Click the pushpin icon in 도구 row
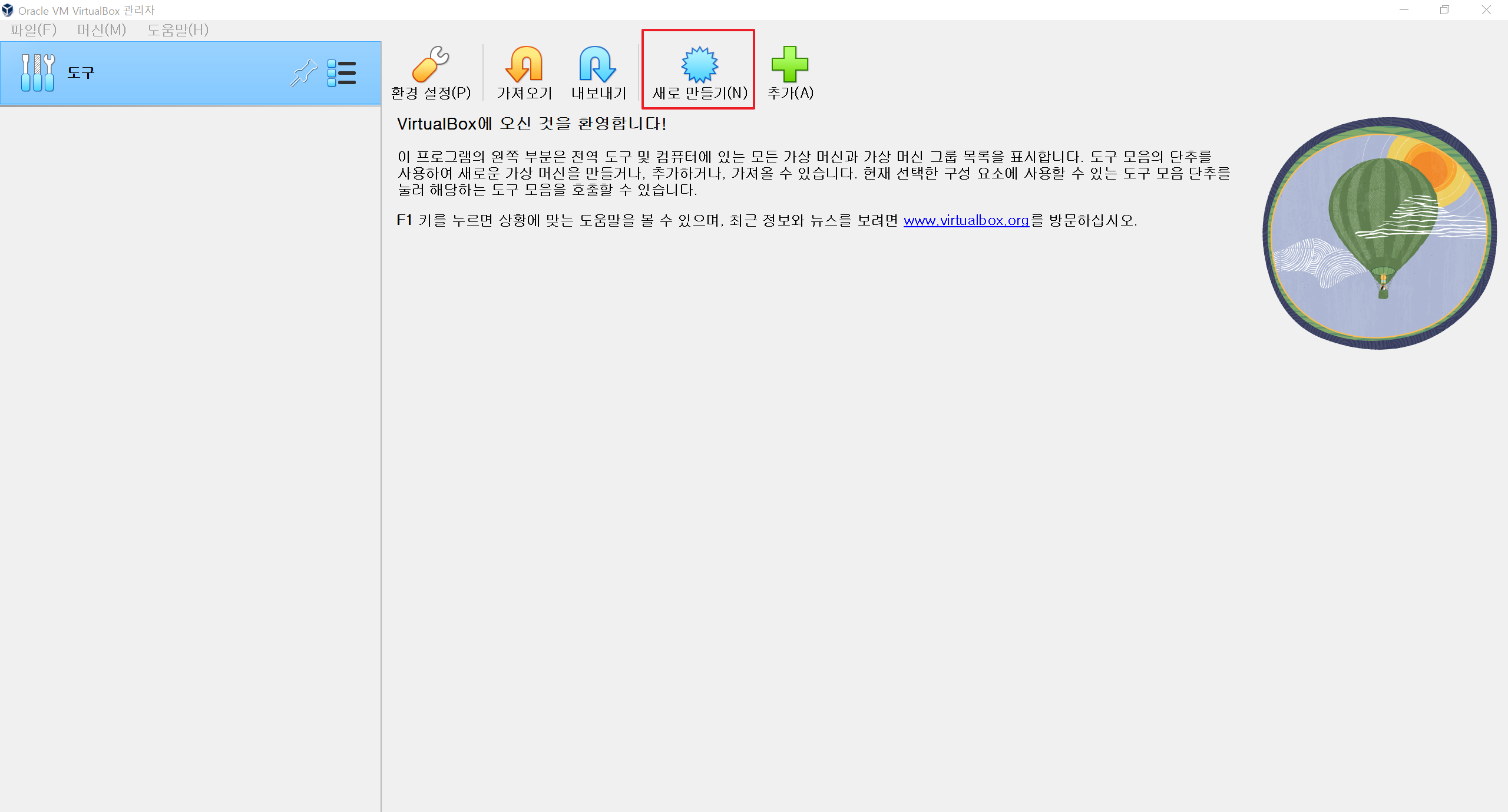The image size is (1508, 812). pyautogui.click(x=303, y=74)
